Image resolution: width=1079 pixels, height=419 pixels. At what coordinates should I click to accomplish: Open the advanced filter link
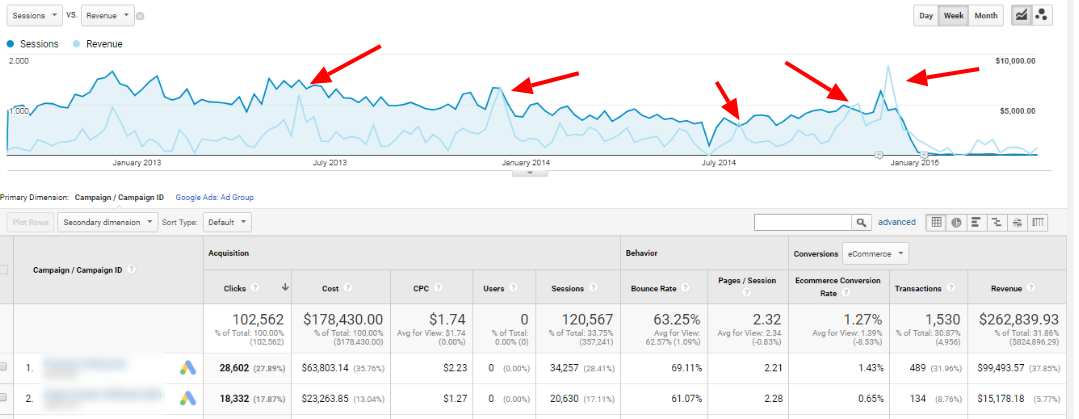point(897,222)
